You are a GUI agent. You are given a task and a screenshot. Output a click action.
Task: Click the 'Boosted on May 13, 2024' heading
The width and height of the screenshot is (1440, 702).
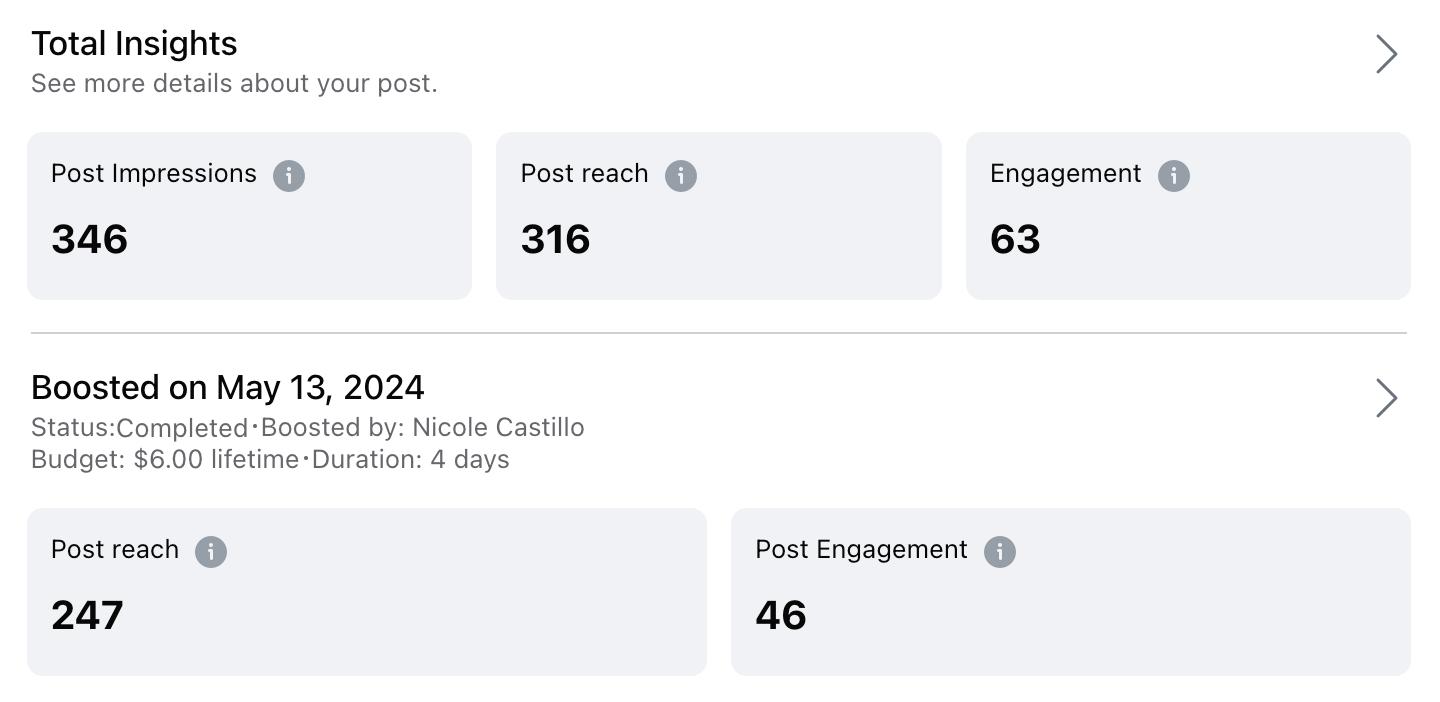click(228, 387)
